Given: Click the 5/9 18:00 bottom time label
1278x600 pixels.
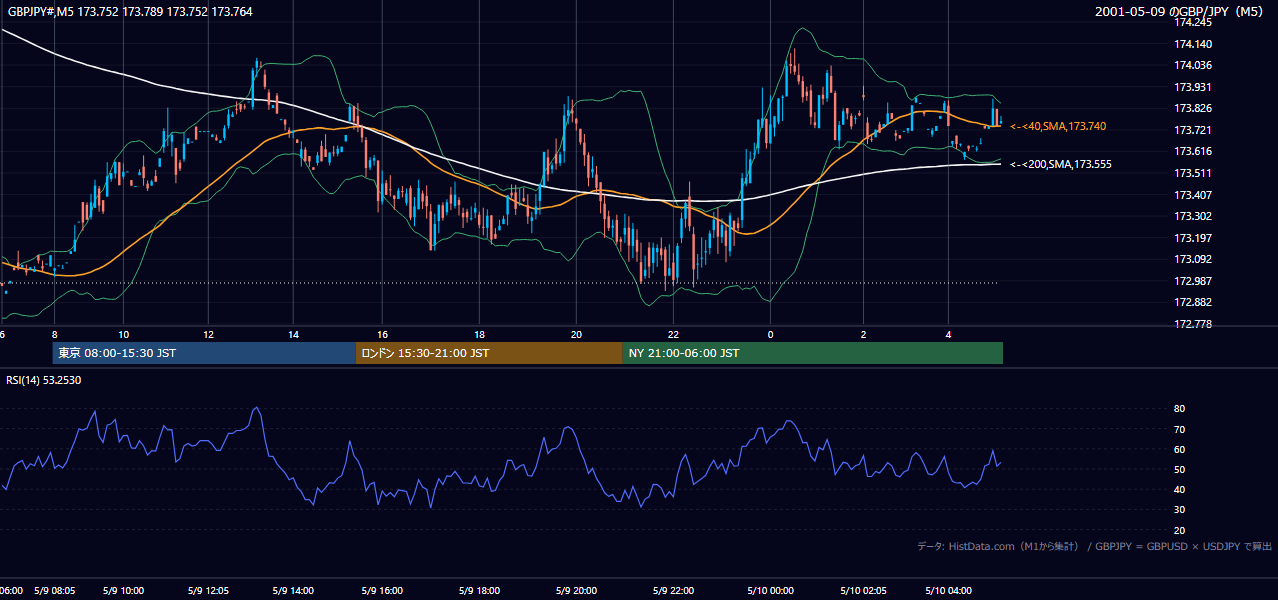Looking at the screenshot, I should tap(480, 590).
